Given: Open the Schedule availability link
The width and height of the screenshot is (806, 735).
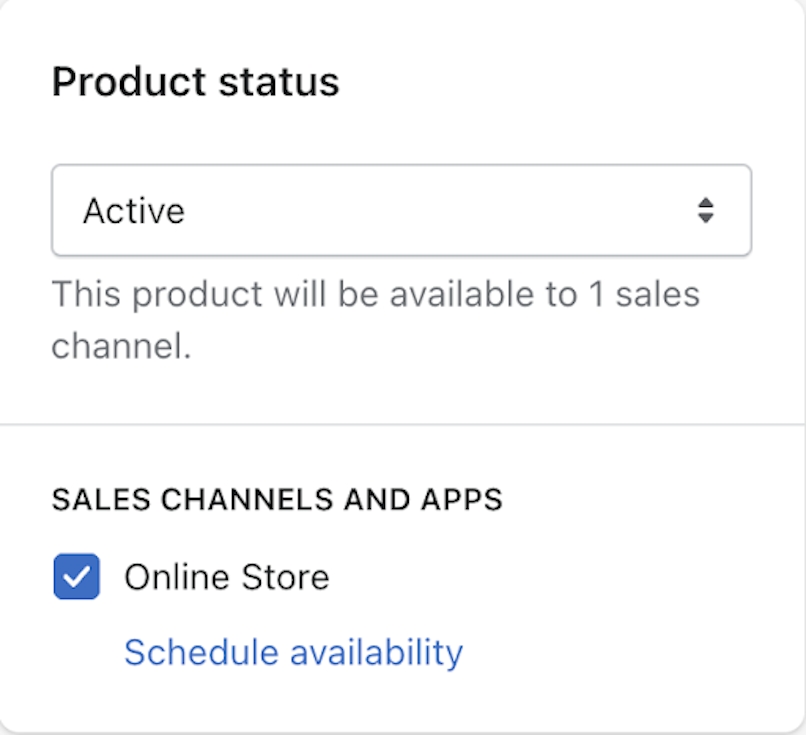Looking at the screenshot, I should [293, 651].
